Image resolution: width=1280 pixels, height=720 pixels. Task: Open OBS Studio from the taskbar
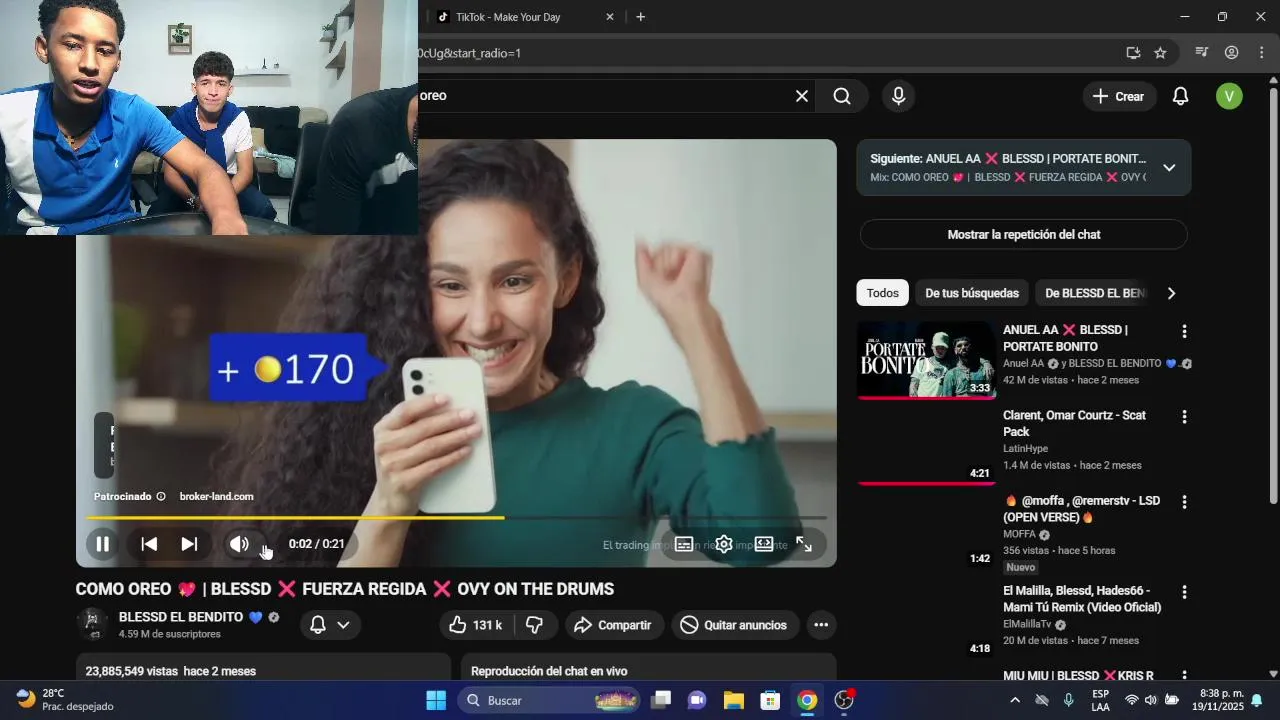[844, 700]
